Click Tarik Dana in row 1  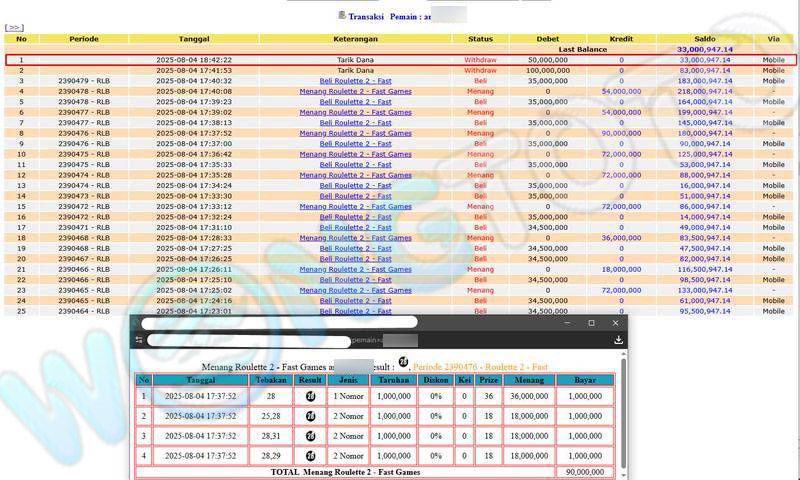tap(356, 60)
